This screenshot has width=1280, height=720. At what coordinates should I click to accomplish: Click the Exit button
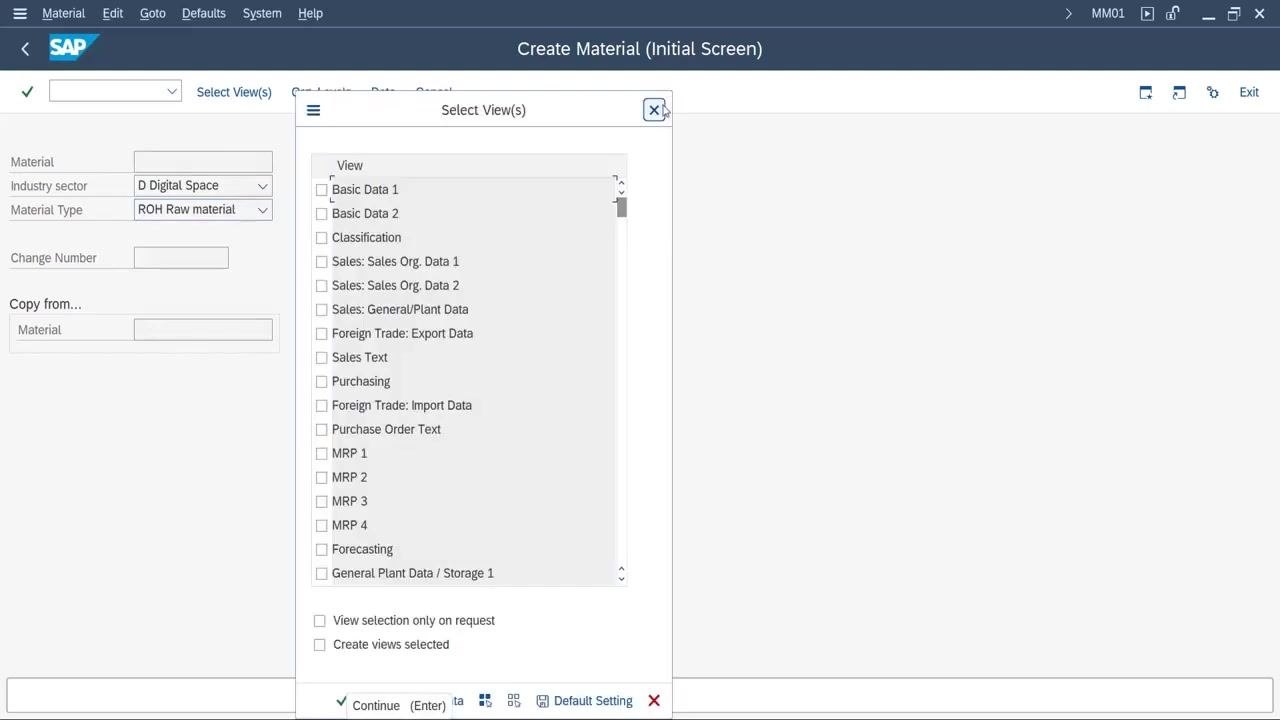point(1249,92)
